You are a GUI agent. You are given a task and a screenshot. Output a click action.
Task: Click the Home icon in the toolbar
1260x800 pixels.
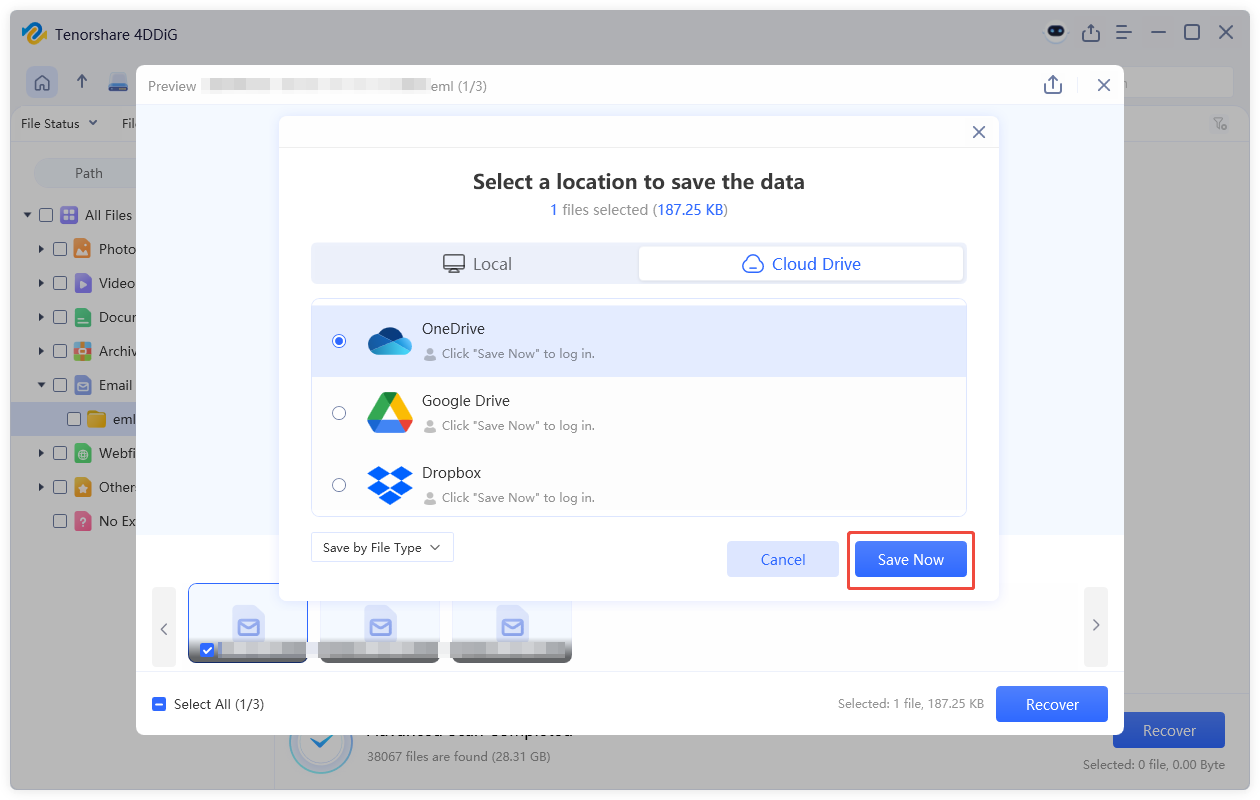coord(42,82)
